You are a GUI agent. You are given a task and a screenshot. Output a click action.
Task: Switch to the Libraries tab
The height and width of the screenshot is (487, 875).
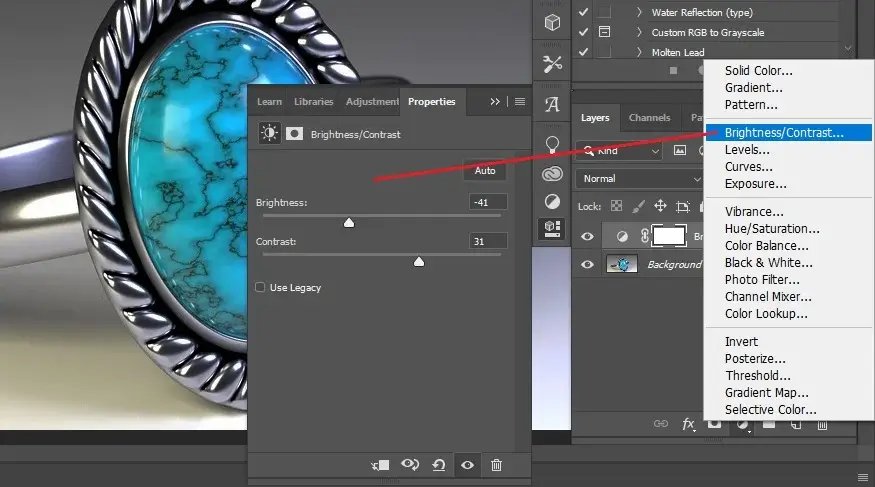(314, 102)
